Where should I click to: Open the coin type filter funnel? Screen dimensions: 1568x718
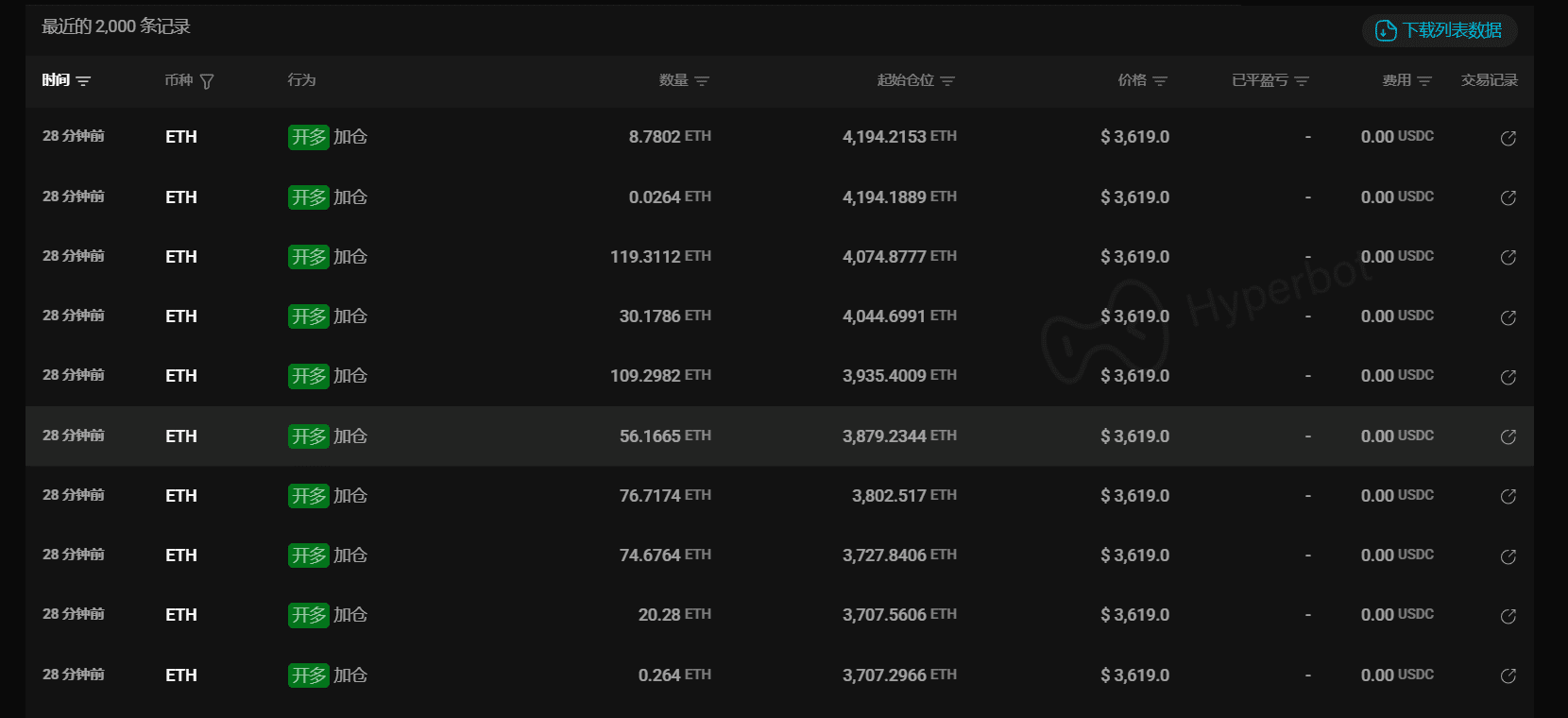pos(207,81)
